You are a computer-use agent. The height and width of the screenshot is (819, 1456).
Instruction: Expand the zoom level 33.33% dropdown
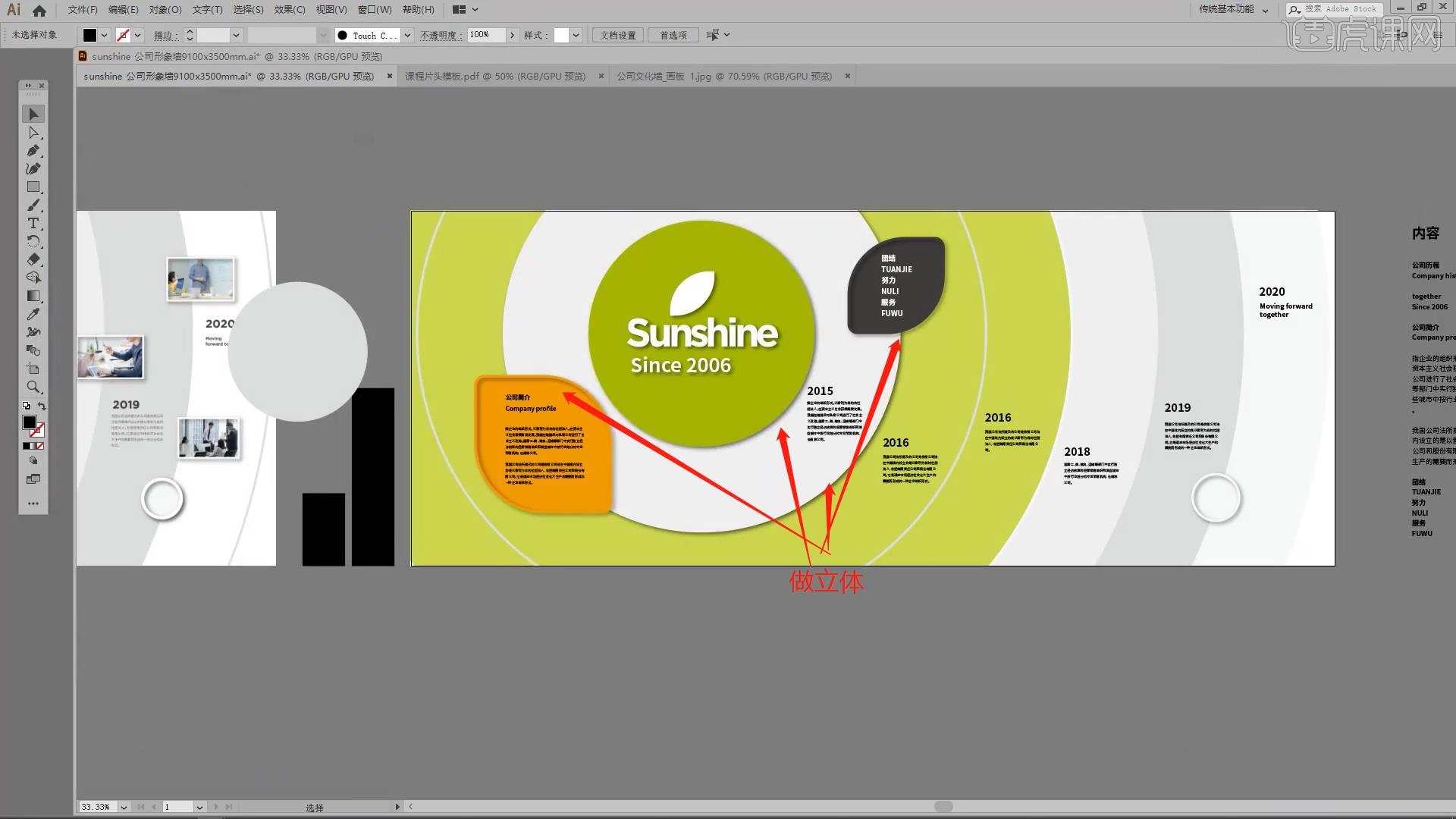click(124, 807)
